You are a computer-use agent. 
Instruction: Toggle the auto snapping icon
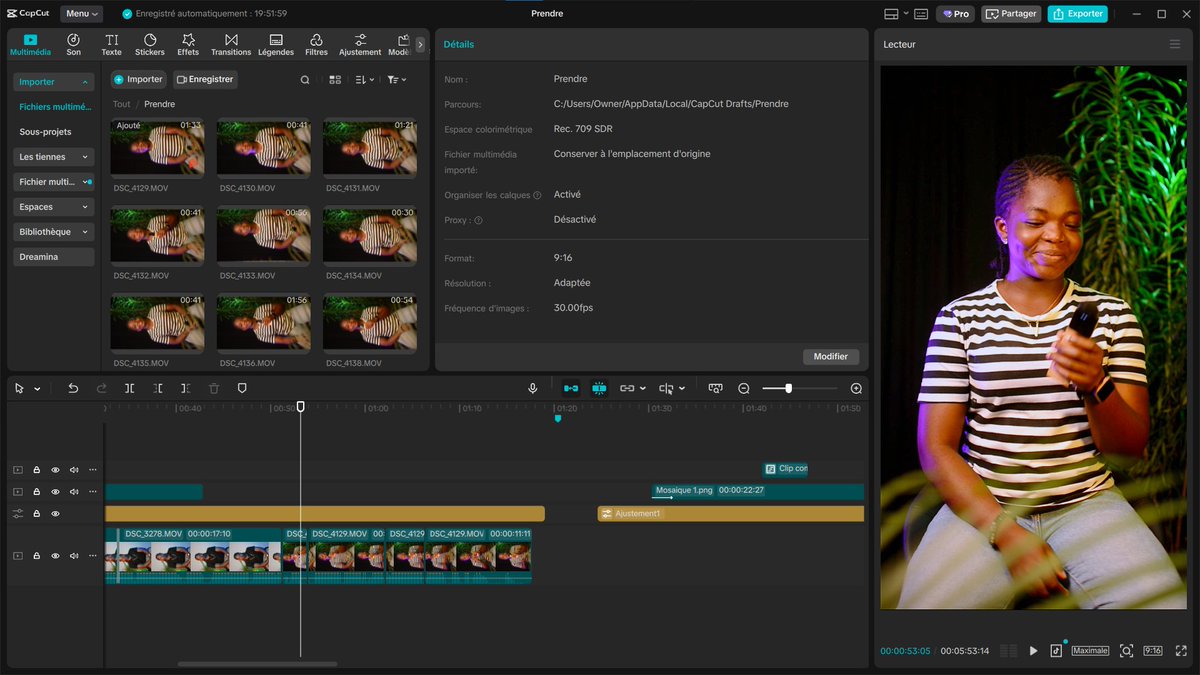599,388
